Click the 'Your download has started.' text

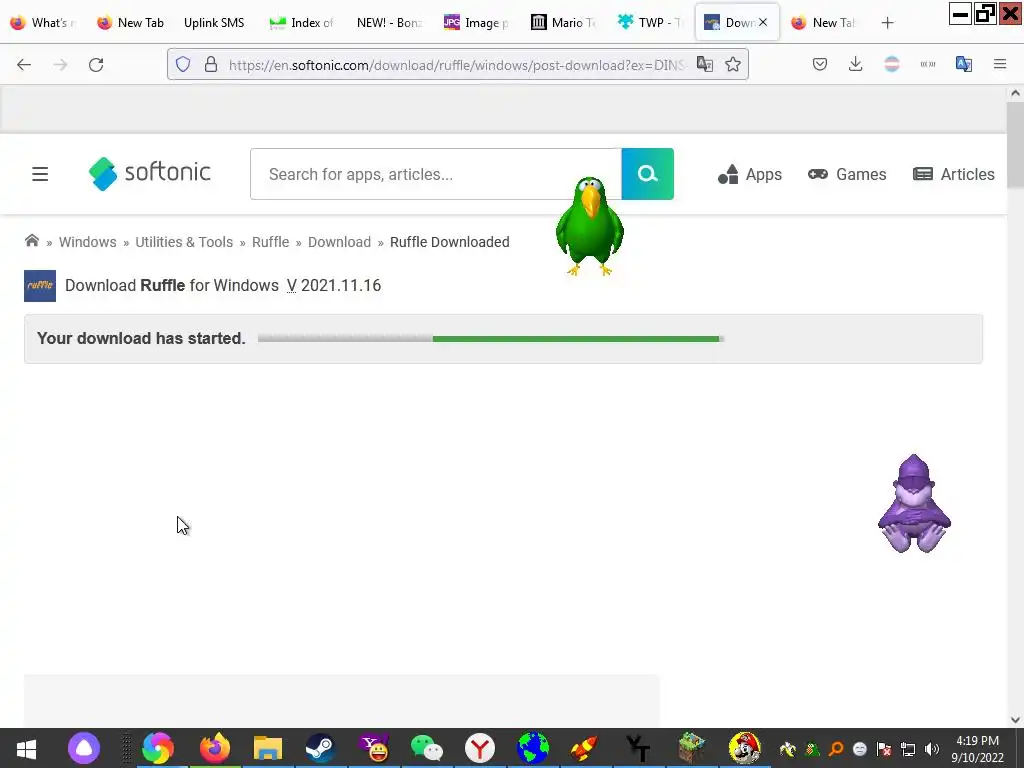pos(141,338)
